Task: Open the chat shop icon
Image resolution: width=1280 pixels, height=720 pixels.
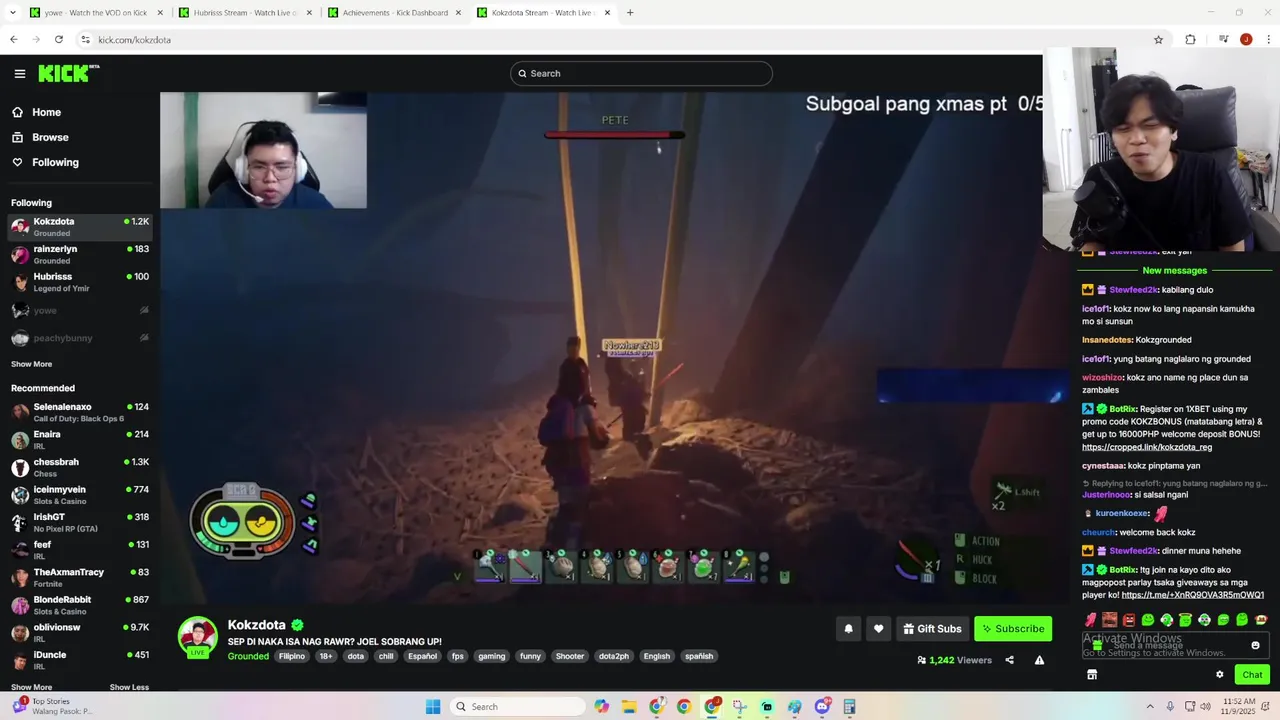Action: [x=1092, y=674]
